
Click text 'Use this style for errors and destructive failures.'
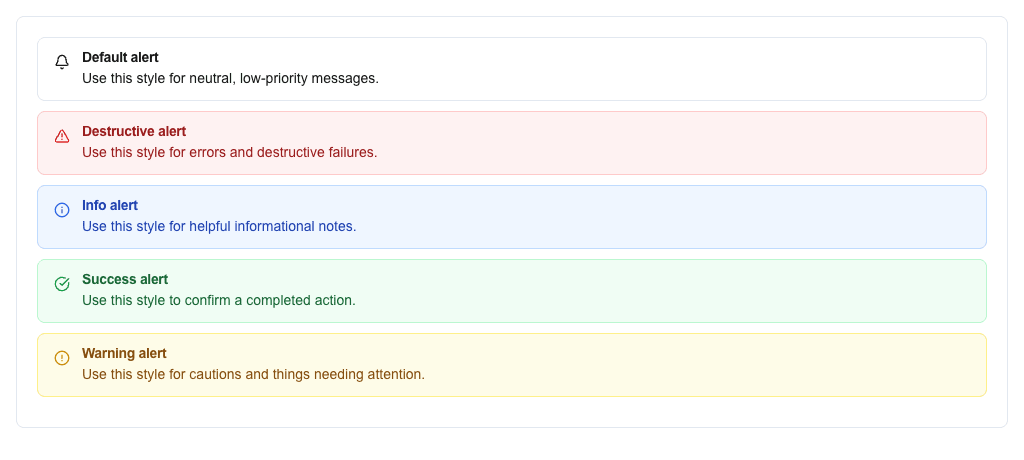coord(230,152)
